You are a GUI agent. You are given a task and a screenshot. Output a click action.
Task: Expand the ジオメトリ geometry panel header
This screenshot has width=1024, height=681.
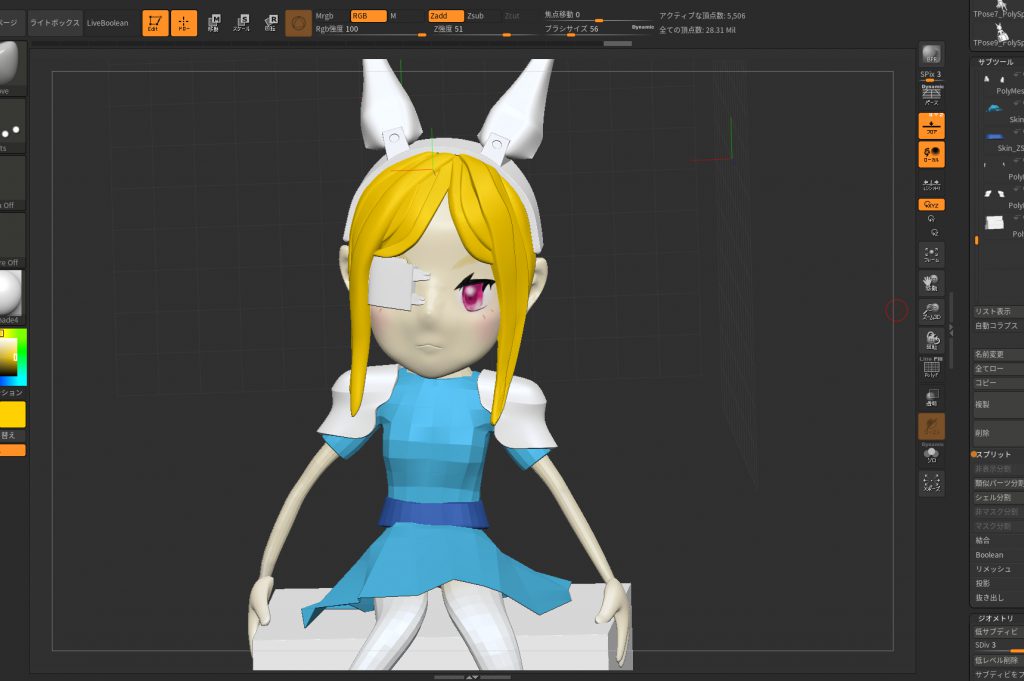tap(997, 618)
